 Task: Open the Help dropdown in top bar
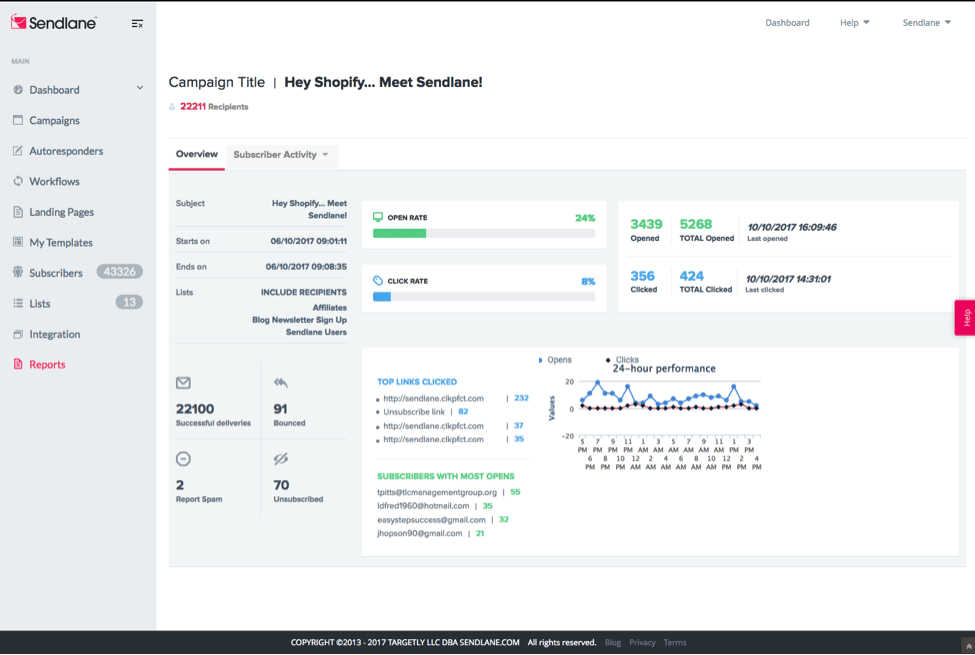click(854, 22)
